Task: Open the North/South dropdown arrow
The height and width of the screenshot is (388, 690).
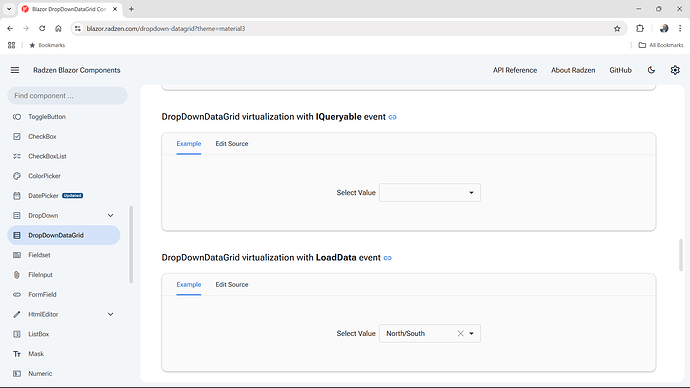Action: [471, 333]
